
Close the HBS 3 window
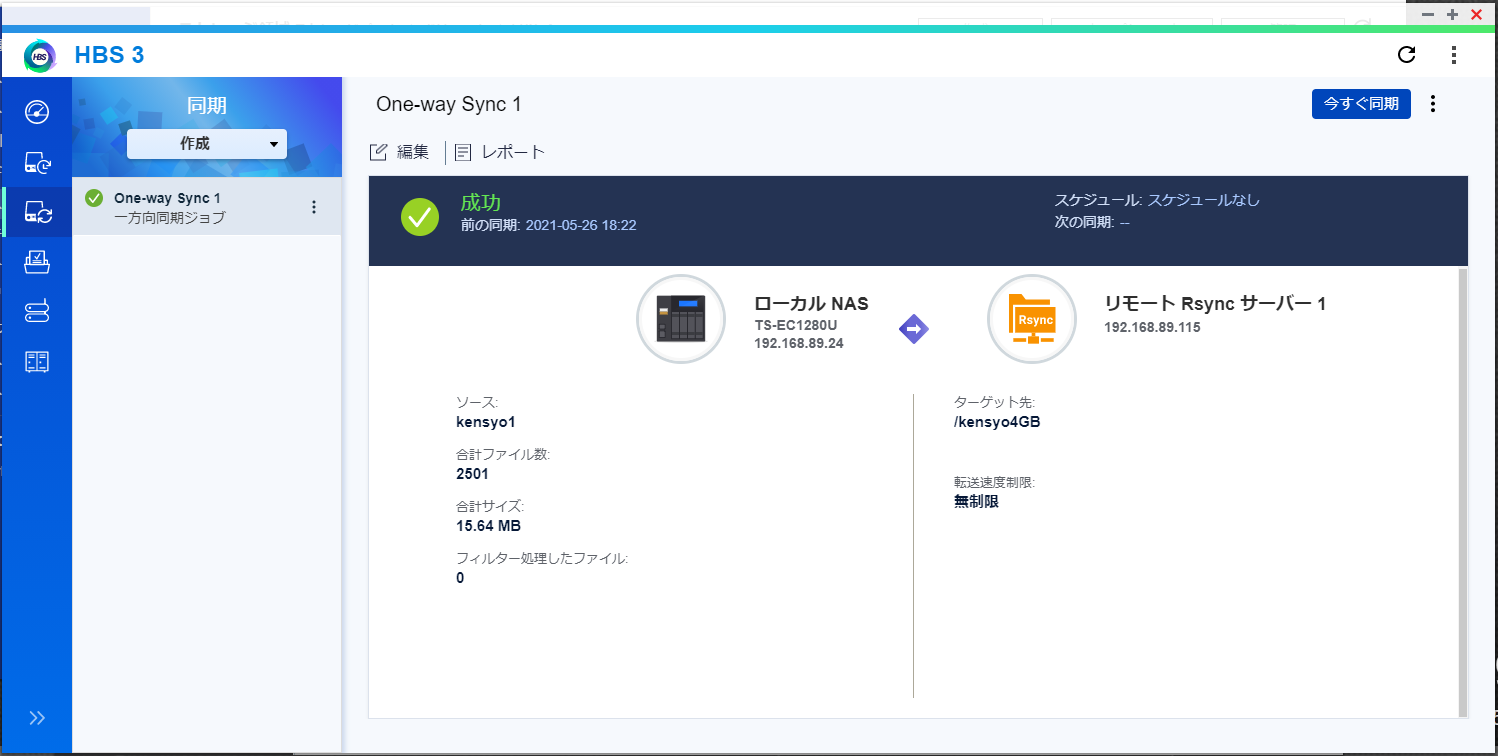tap(1477, 14)
